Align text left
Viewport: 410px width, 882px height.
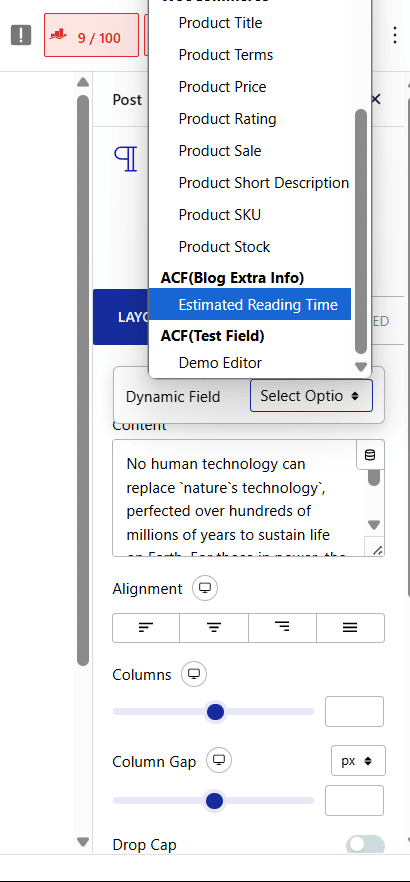pyautogui.click(x=146, y=628)
